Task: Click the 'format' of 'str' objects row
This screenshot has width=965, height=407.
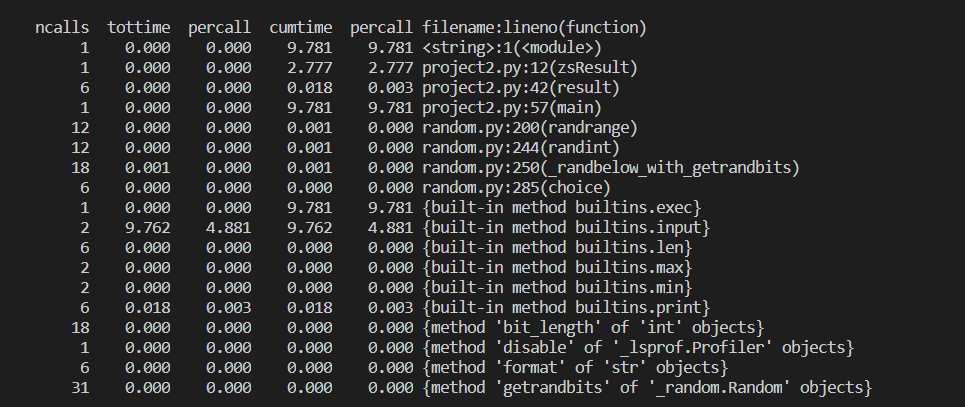Action: (575, 367)
